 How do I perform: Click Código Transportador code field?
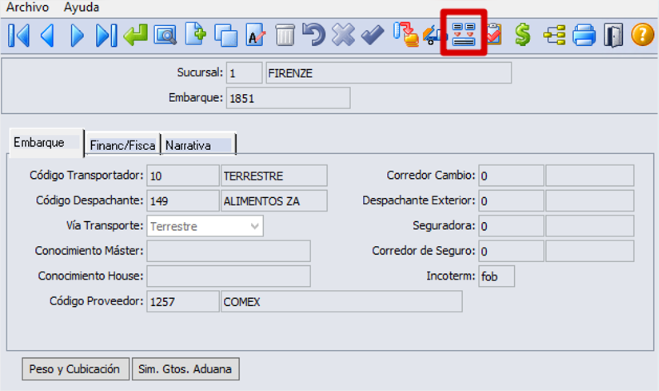[182, 176]
